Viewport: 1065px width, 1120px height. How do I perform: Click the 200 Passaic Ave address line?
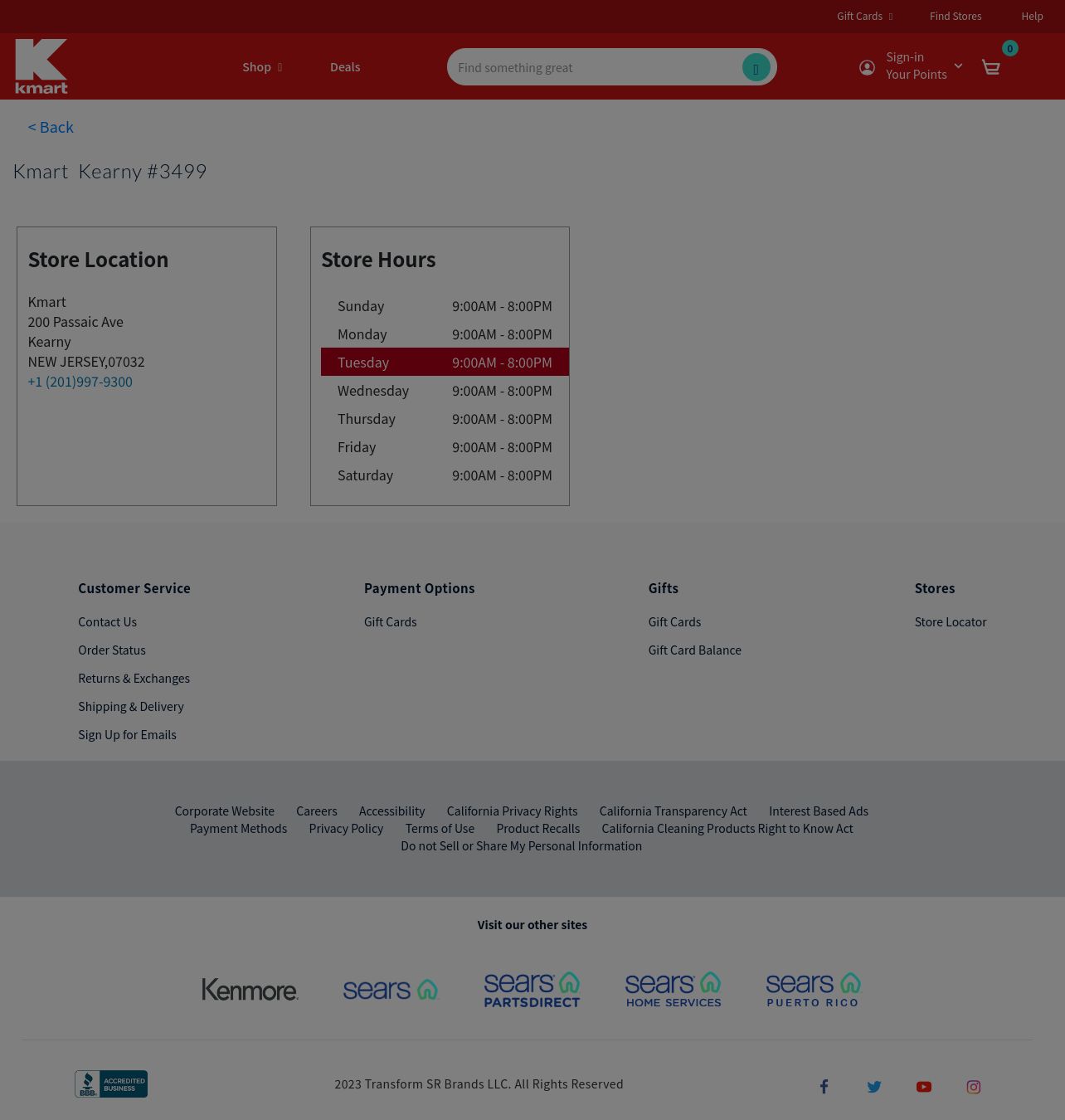tap(75, 322)
